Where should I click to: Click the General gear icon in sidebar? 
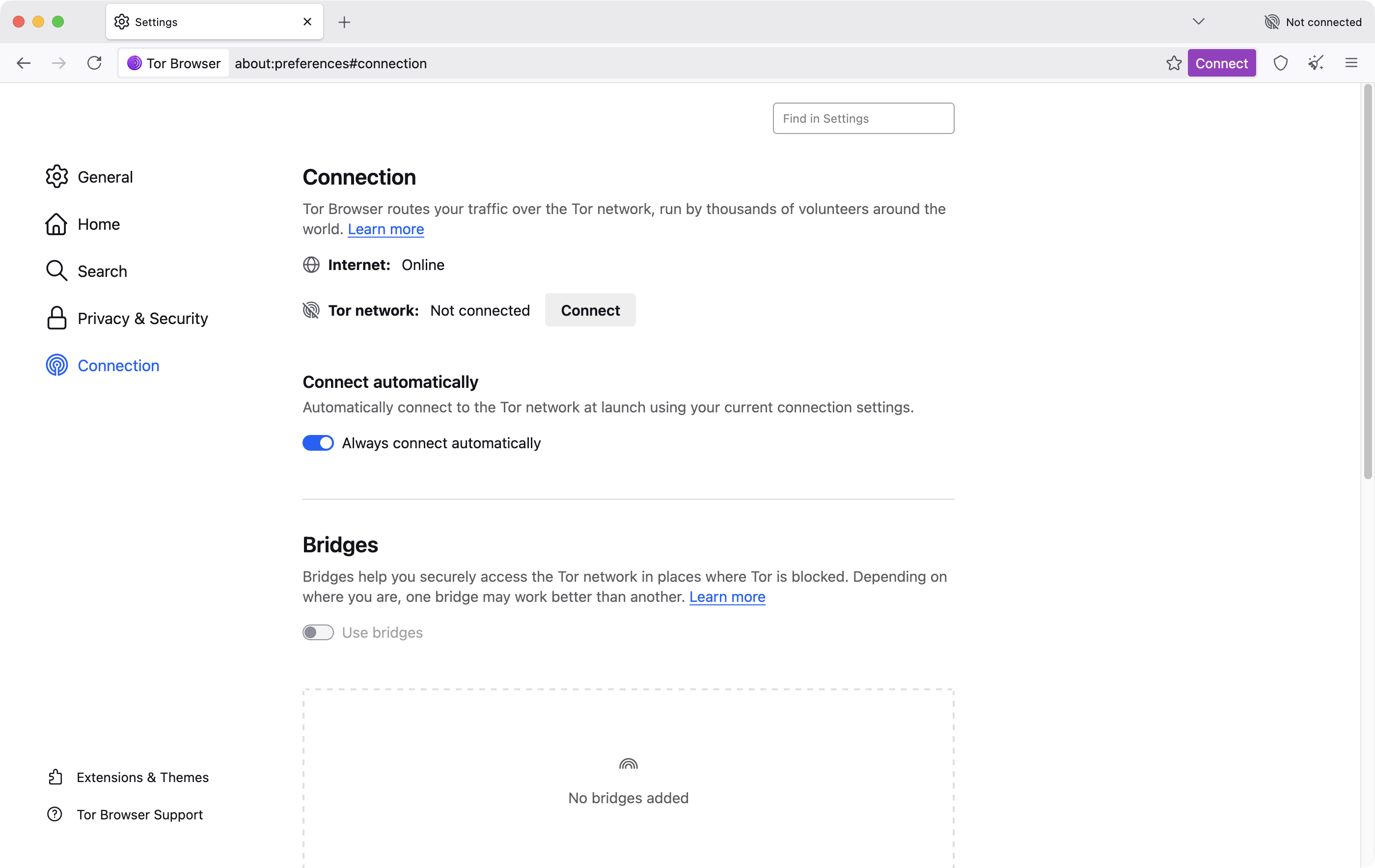(x=56, y=177)
